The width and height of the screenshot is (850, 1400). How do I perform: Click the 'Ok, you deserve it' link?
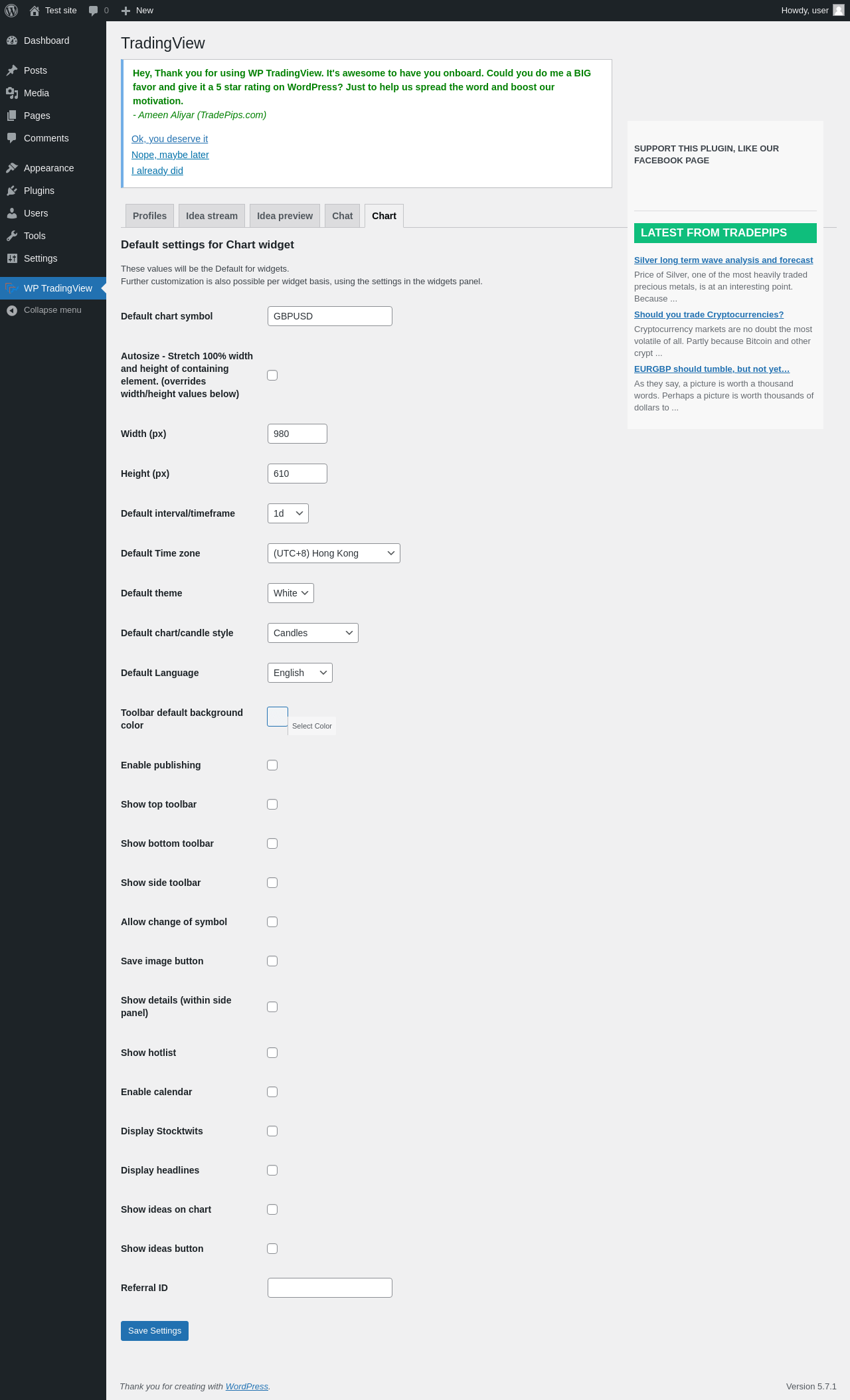click(169, 139)
